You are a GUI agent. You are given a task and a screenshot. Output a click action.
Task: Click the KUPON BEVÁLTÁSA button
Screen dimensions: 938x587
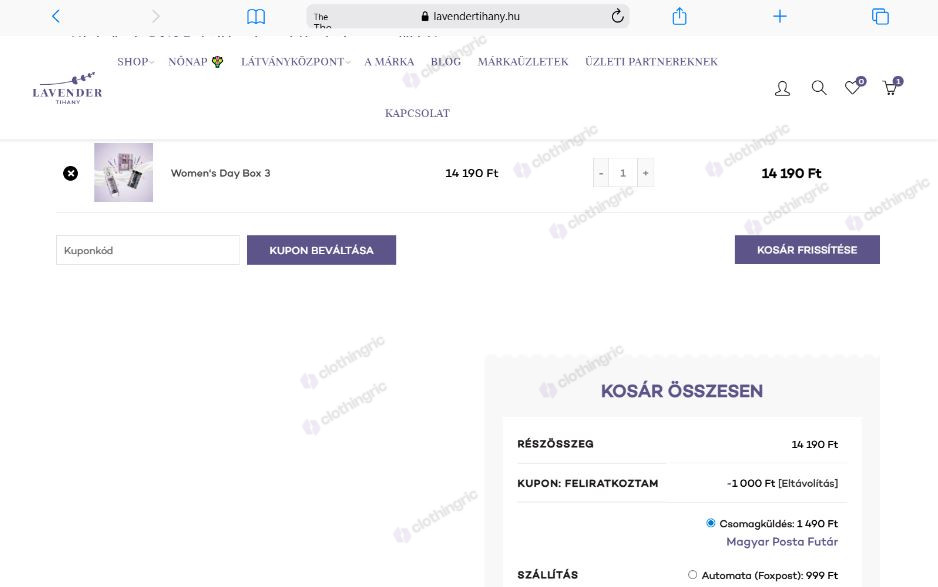[321, 250]
